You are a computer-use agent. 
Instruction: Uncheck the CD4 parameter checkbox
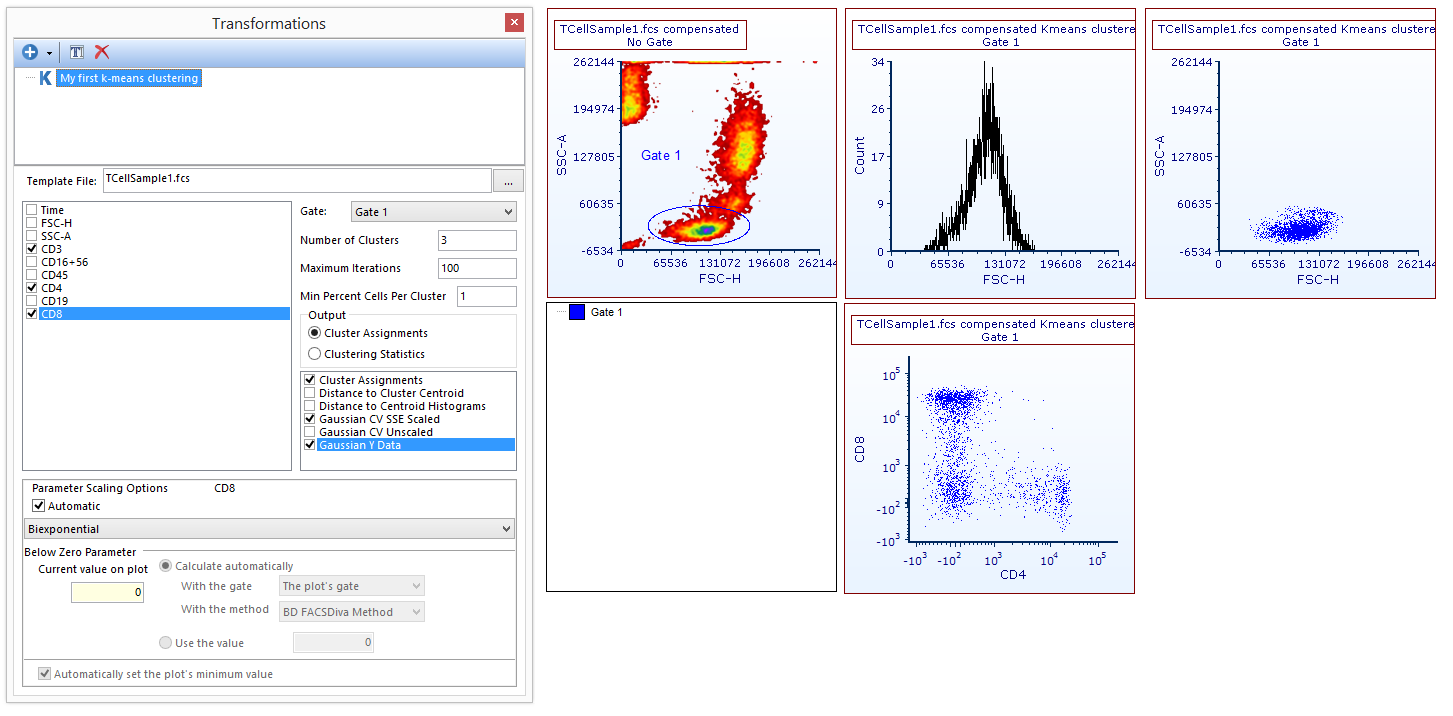[32, 288]
